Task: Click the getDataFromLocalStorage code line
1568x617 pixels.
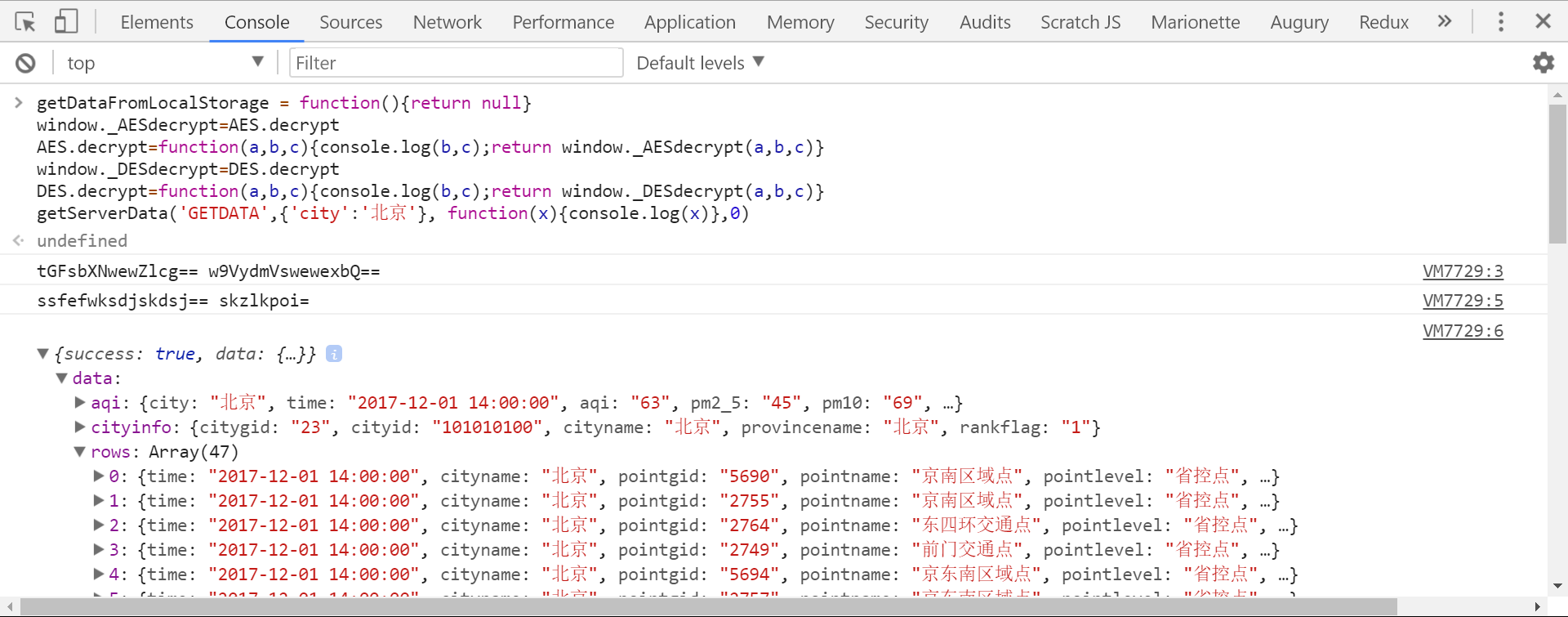Action: (x=284, y=103)
